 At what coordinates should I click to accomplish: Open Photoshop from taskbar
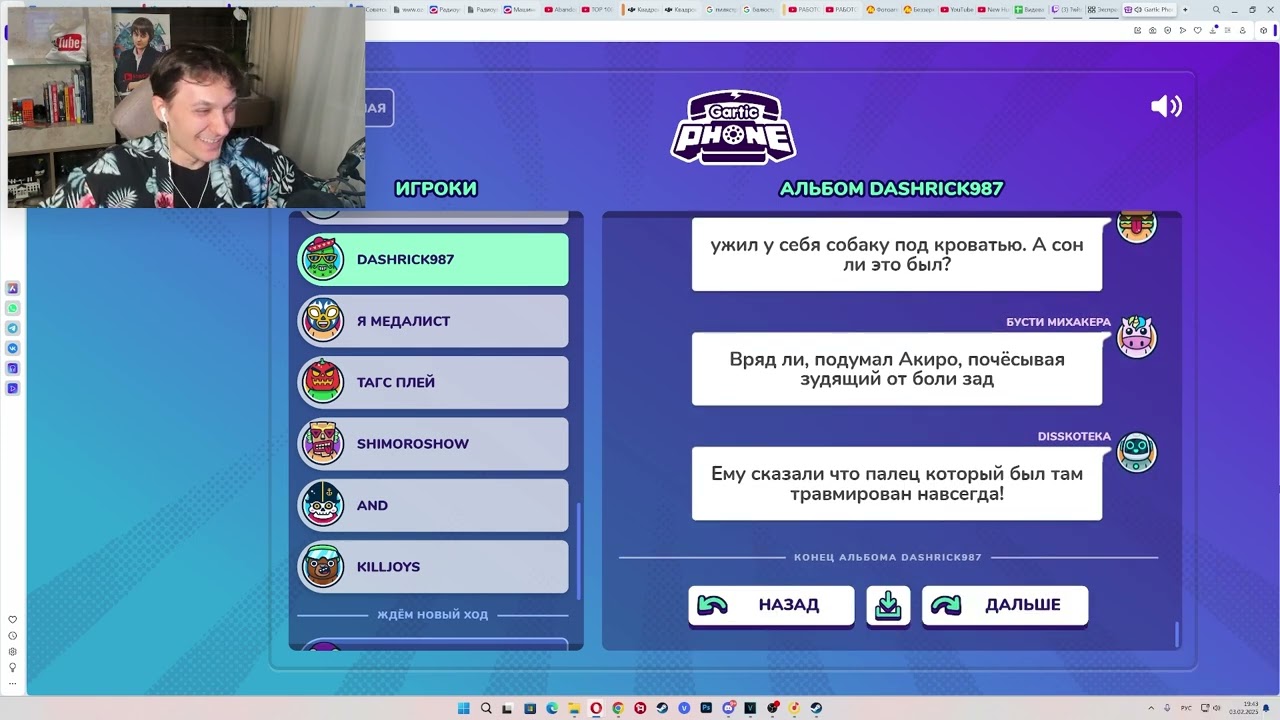[x=706, y=708]
